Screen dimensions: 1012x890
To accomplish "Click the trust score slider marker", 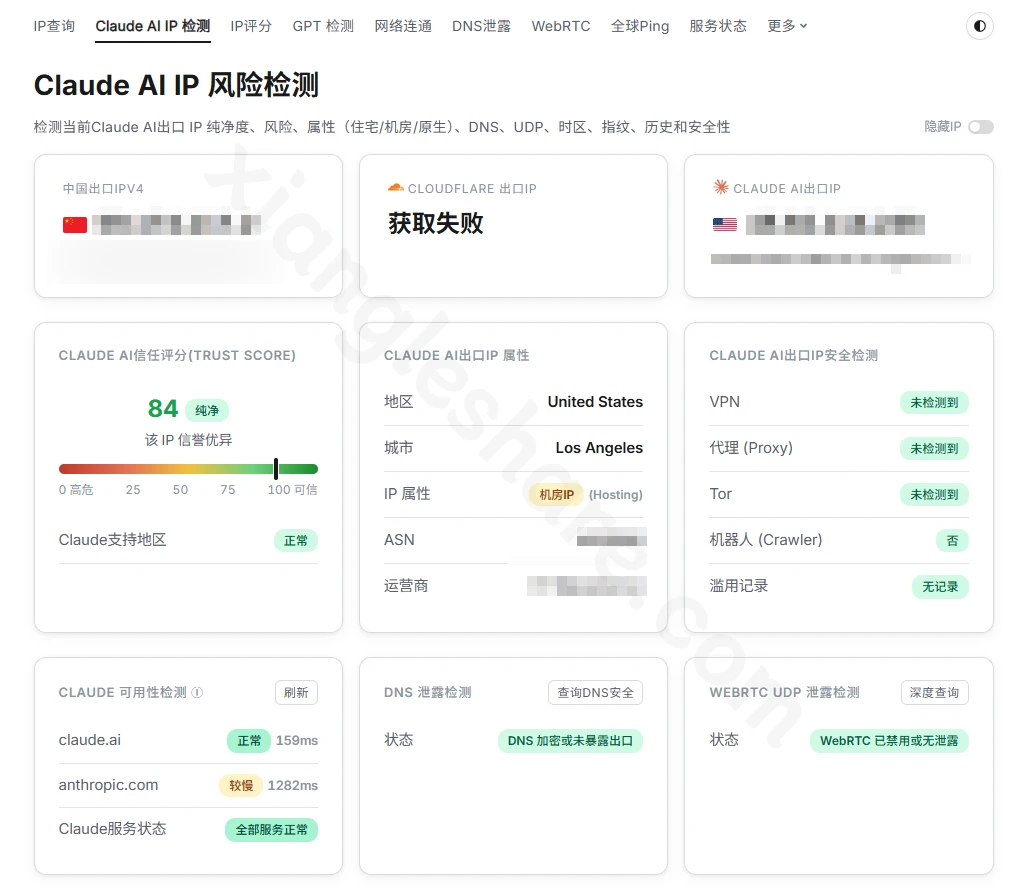I will coord(276,469).
